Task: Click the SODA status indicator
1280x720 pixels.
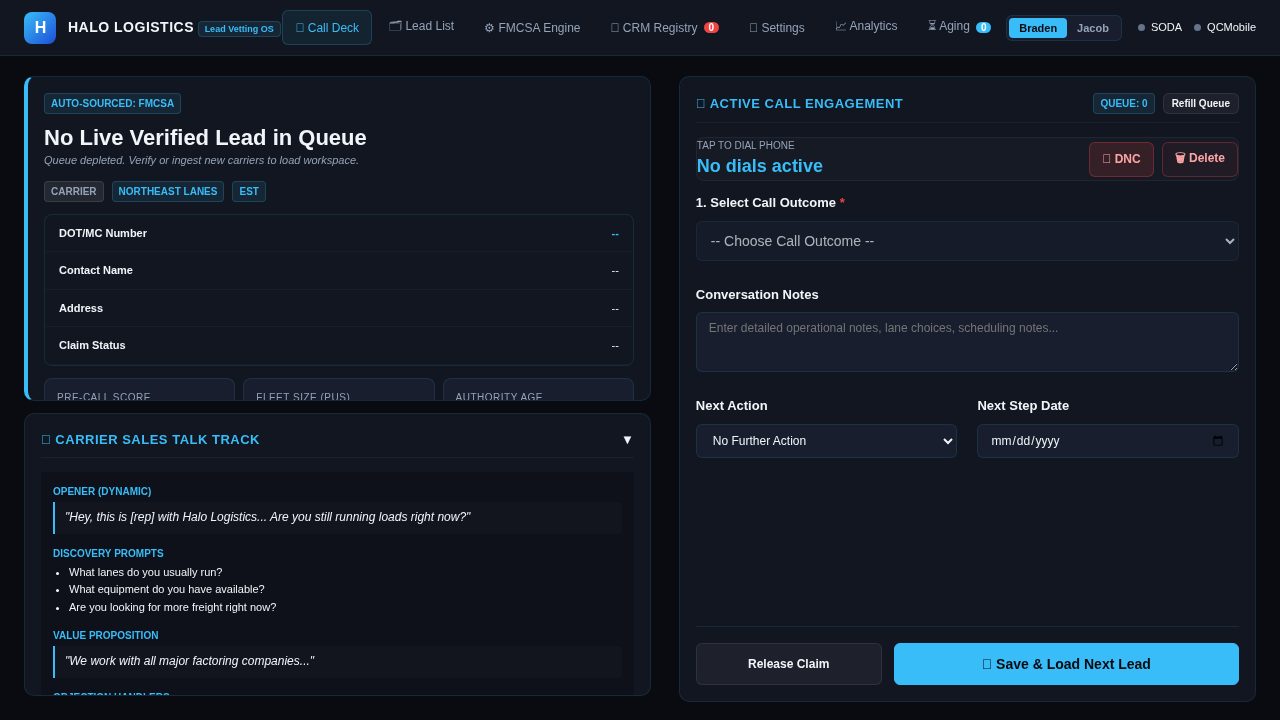Action: tap(1160, 27)
